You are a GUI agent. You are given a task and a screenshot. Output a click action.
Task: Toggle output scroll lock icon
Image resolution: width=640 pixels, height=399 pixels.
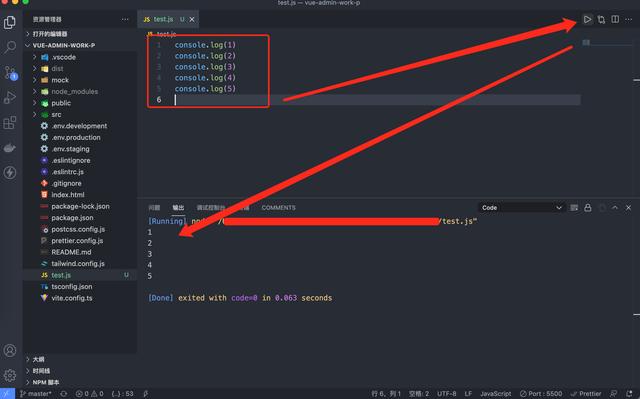pos(588,208)
